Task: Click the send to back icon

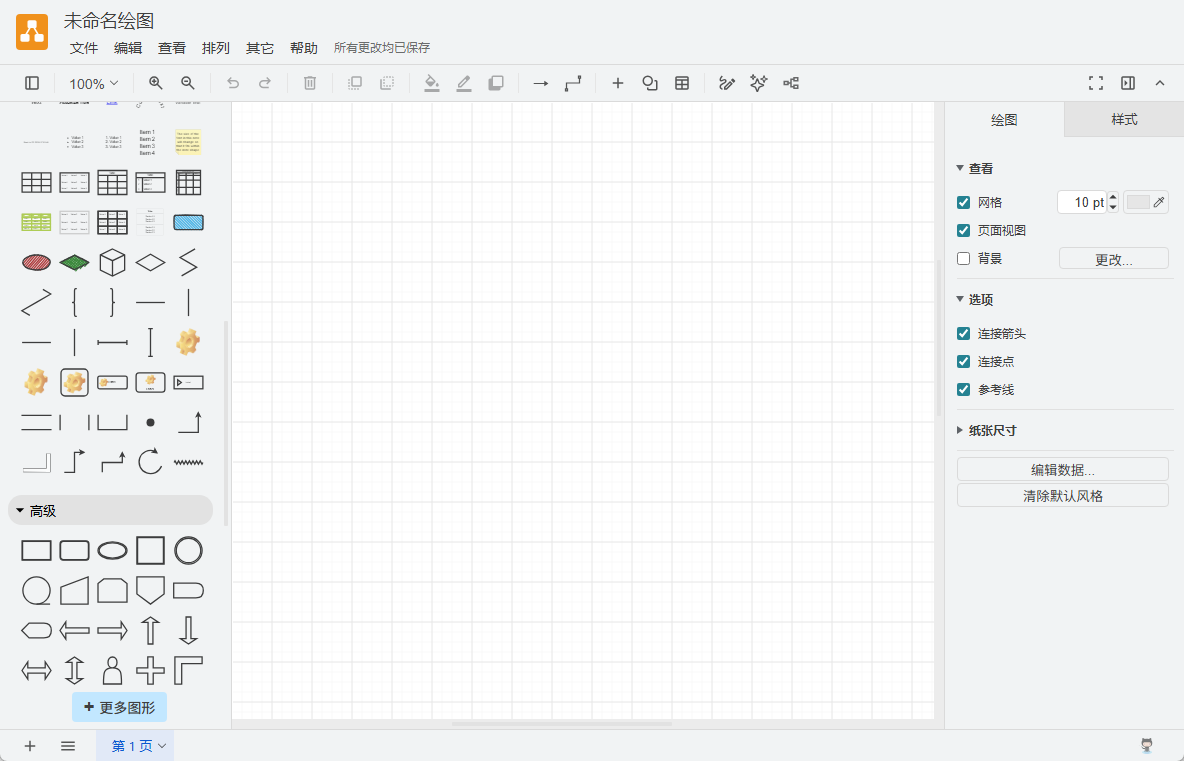Action: [387, 83]
